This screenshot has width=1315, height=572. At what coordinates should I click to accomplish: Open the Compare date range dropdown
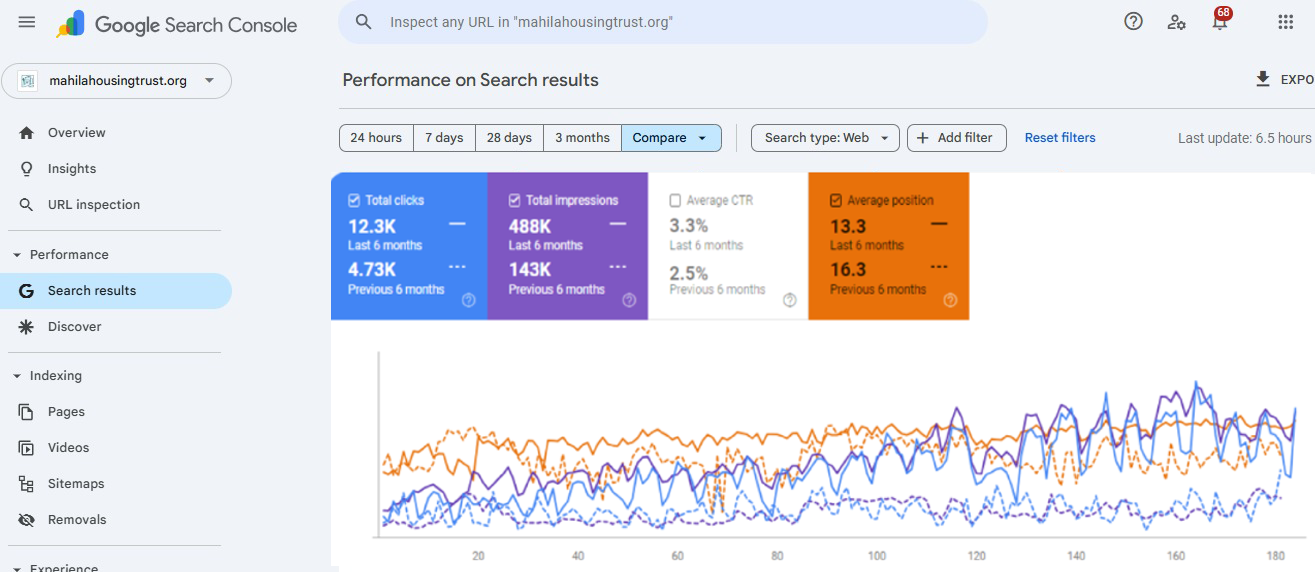[671, 138]
